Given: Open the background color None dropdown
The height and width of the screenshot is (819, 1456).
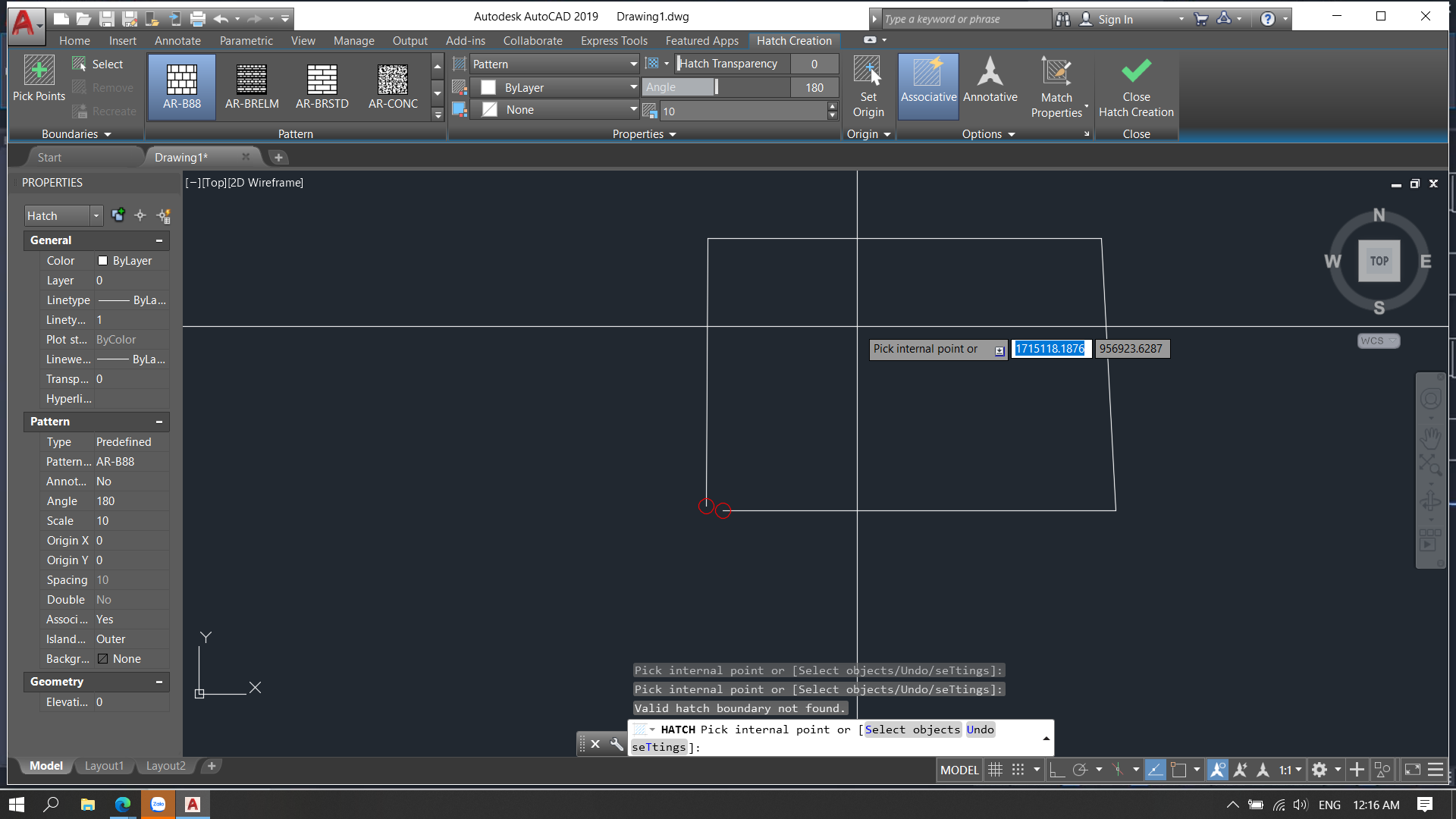Looking at the screenshot, I should pos(554,110).
